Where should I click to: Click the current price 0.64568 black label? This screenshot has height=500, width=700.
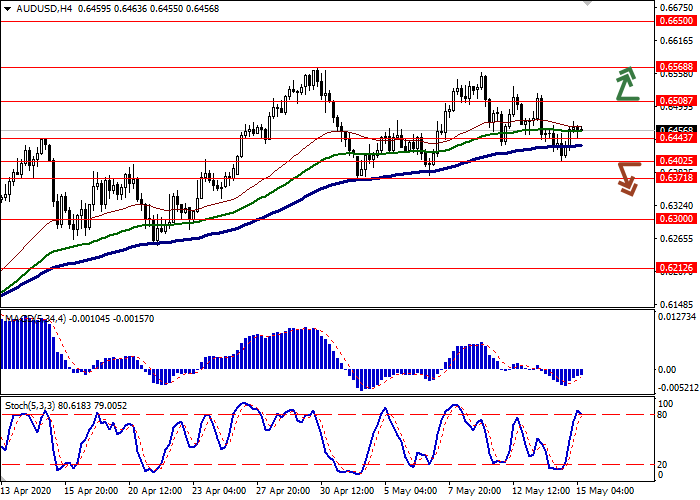(x=676, y=129)
